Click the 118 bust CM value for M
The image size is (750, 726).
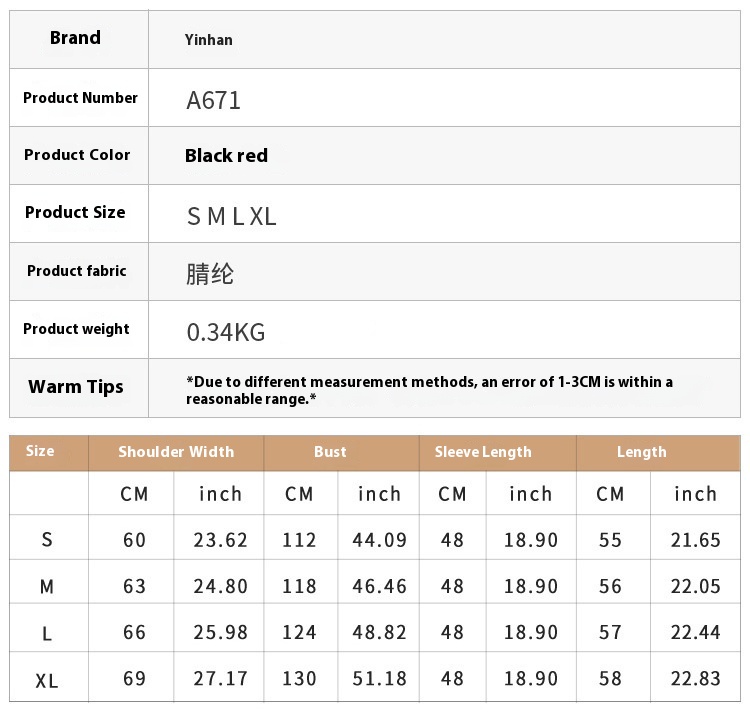point(299,586)
